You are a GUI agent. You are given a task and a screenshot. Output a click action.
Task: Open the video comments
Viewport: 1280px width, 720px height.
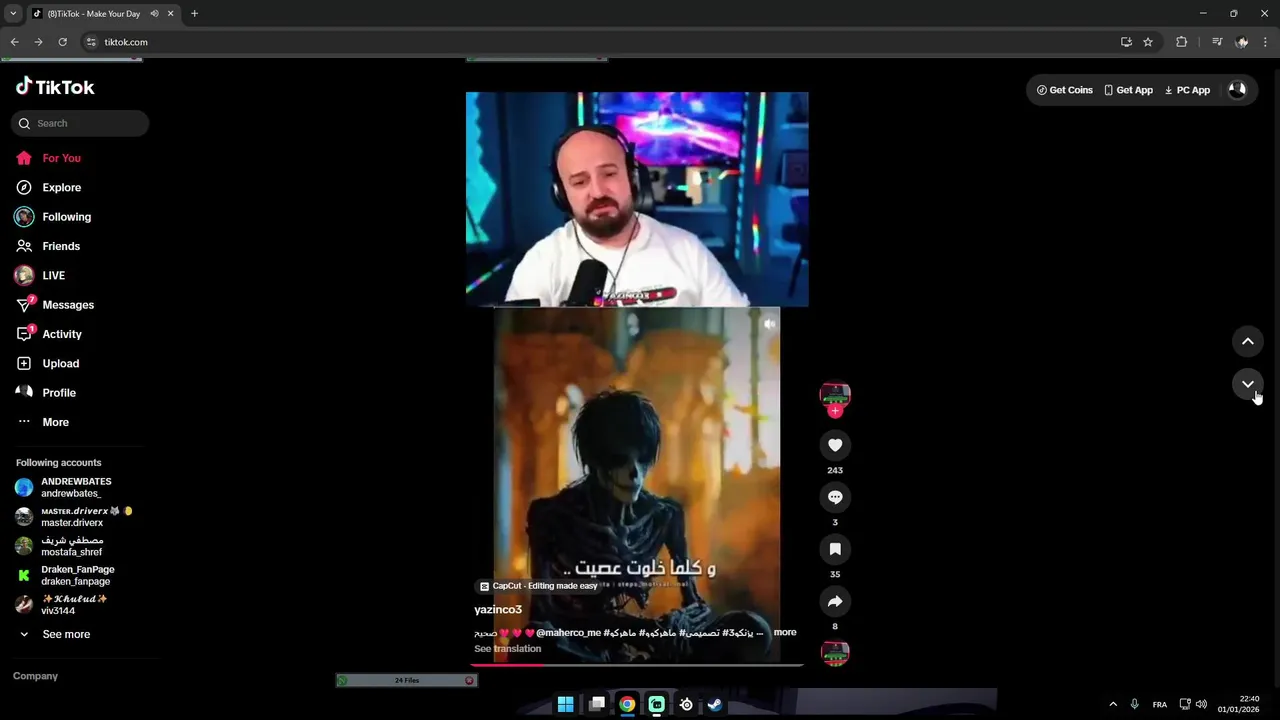coord(835,497)
